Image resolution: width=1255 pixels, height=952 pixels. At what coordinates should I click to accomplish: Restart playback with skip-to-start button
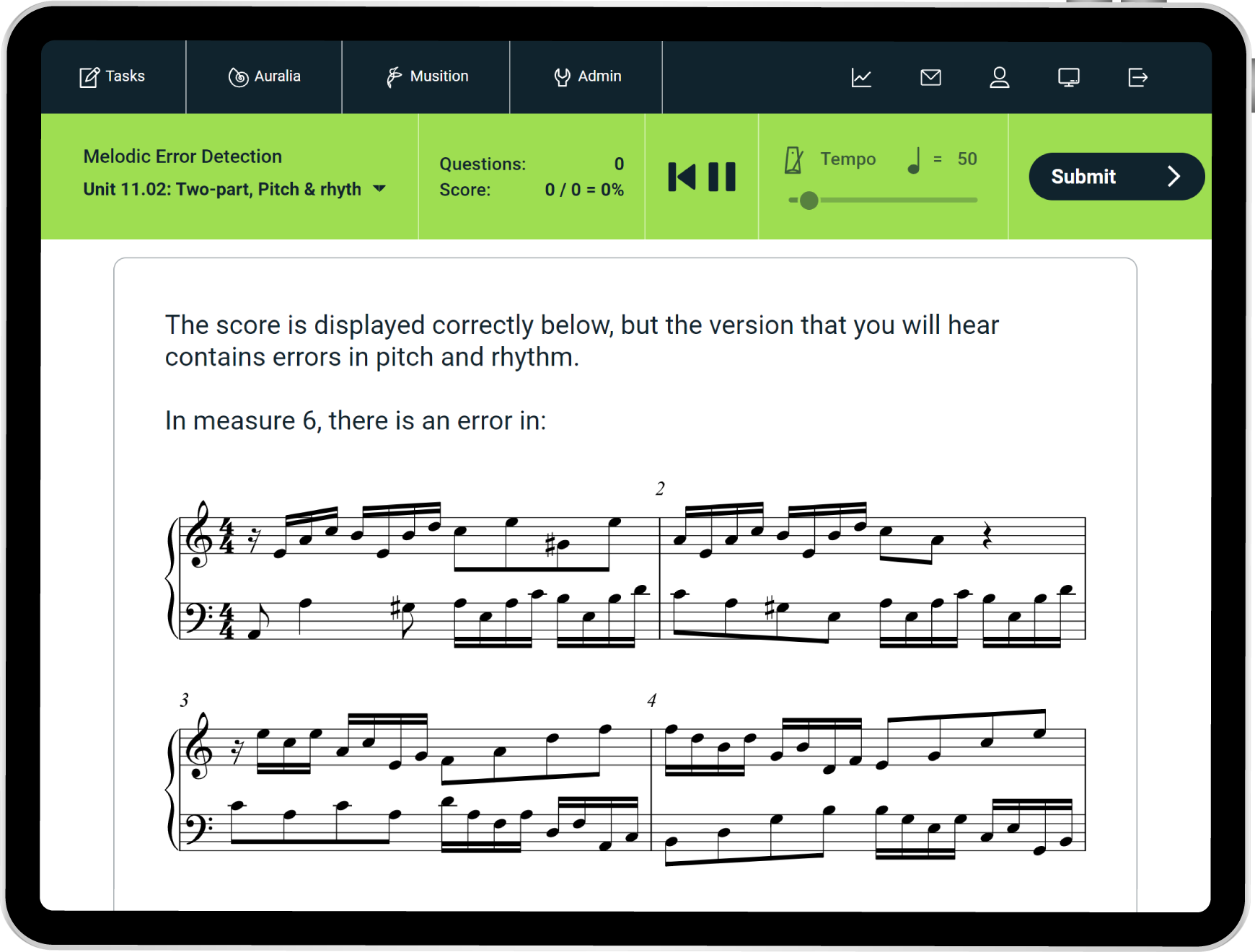[682, 177]
